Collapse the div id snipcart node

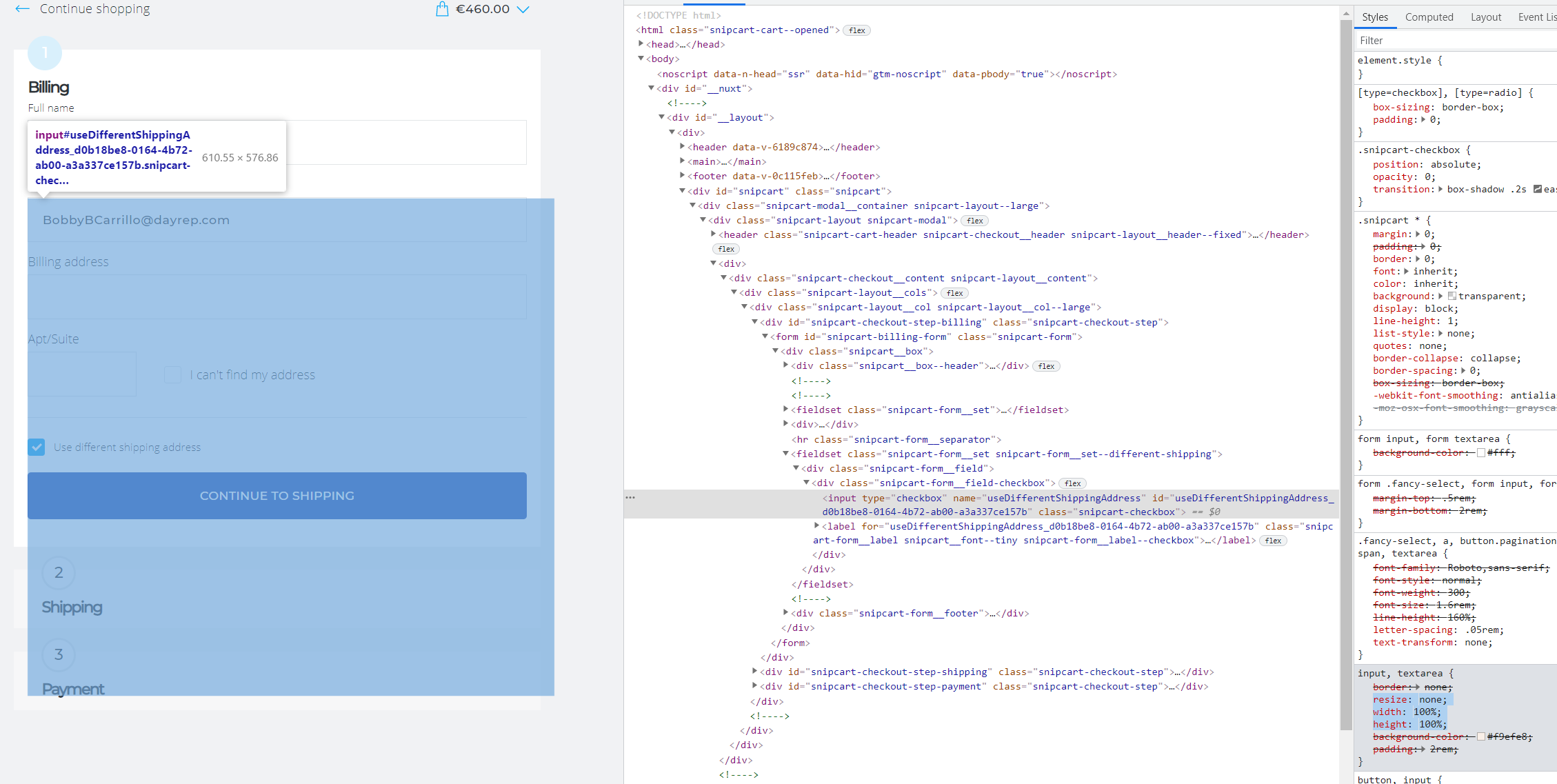click(683, 191)
